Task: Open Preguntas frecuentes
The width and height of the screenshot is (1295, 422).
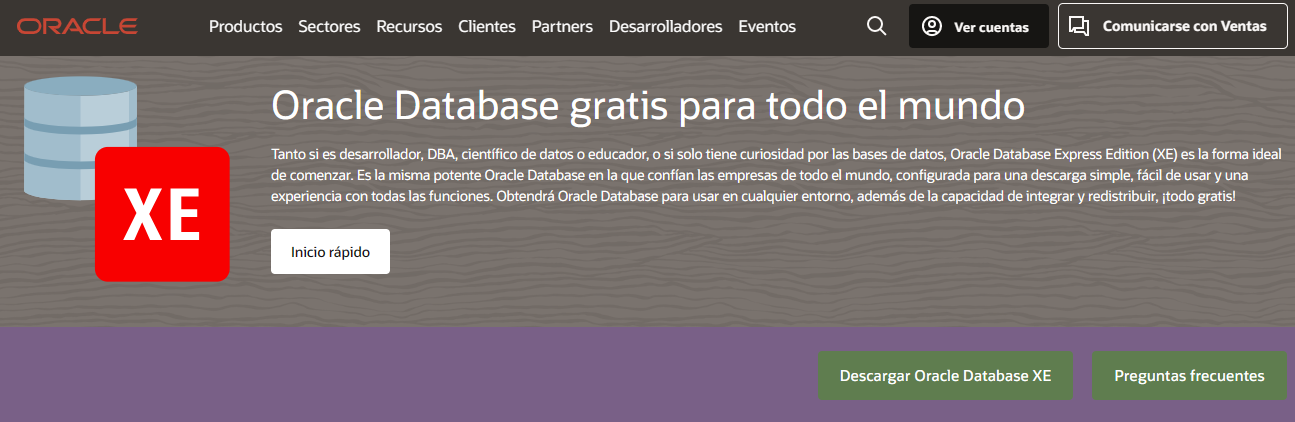Action: coord(1189,376)
